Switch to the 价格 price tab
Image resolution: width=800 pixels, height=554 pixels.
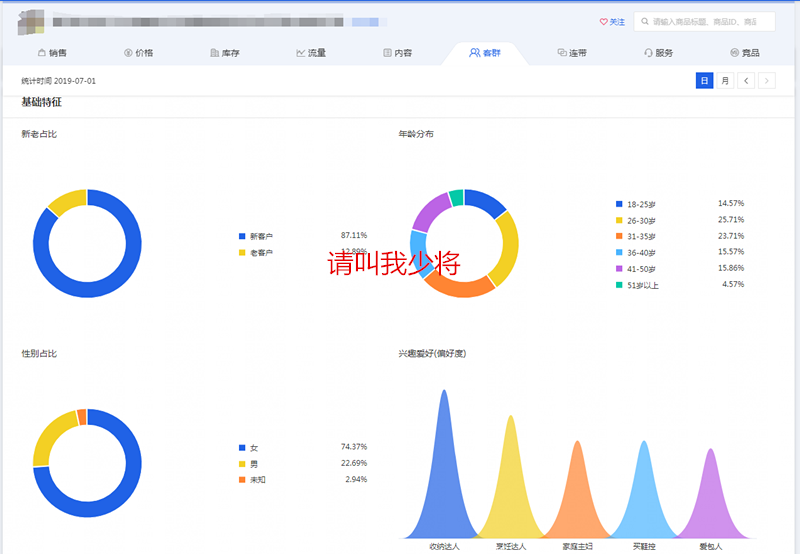click(x=138, y=52)
